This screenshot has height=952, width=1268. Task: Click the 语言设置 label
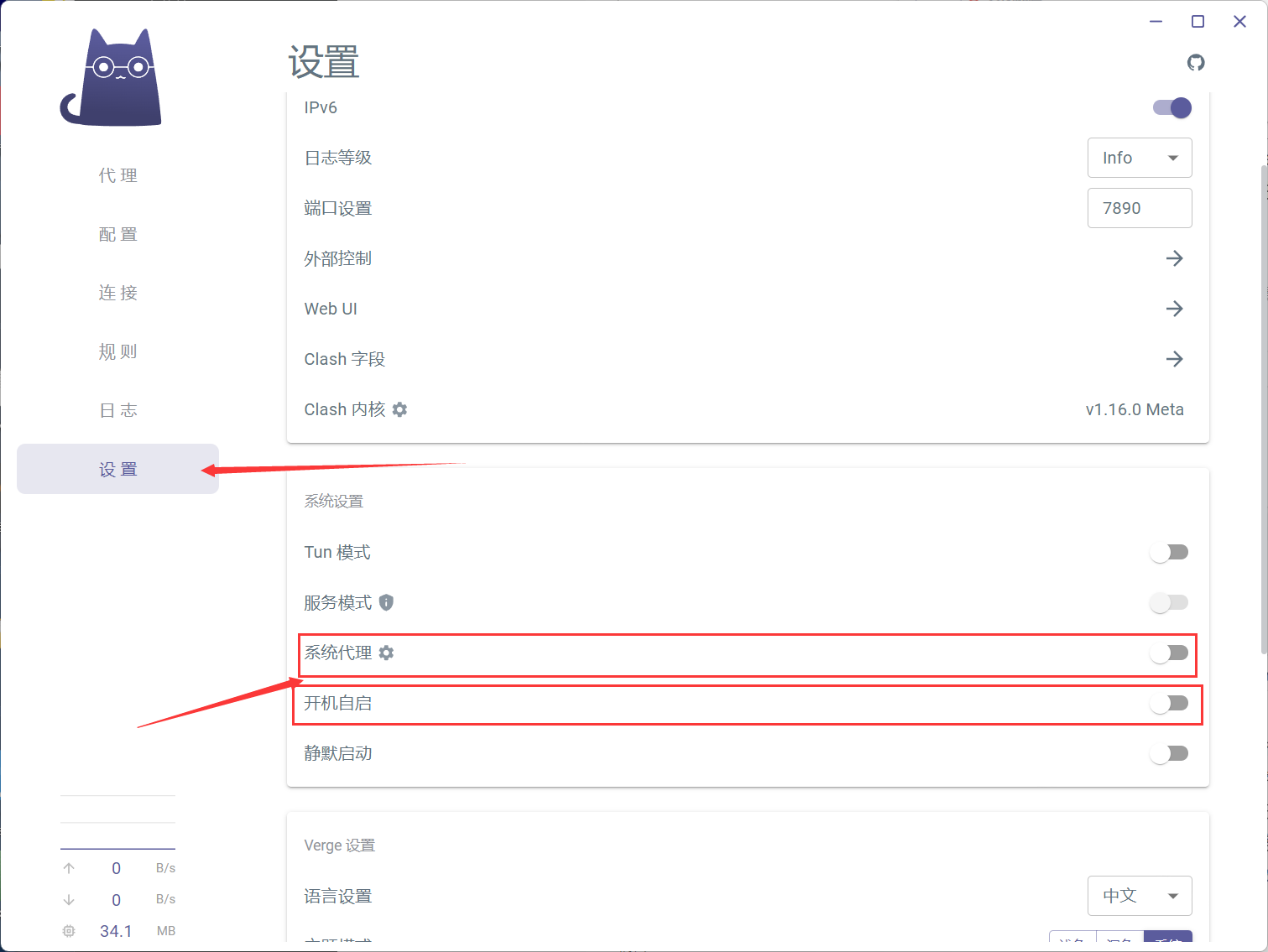point(338,896)
